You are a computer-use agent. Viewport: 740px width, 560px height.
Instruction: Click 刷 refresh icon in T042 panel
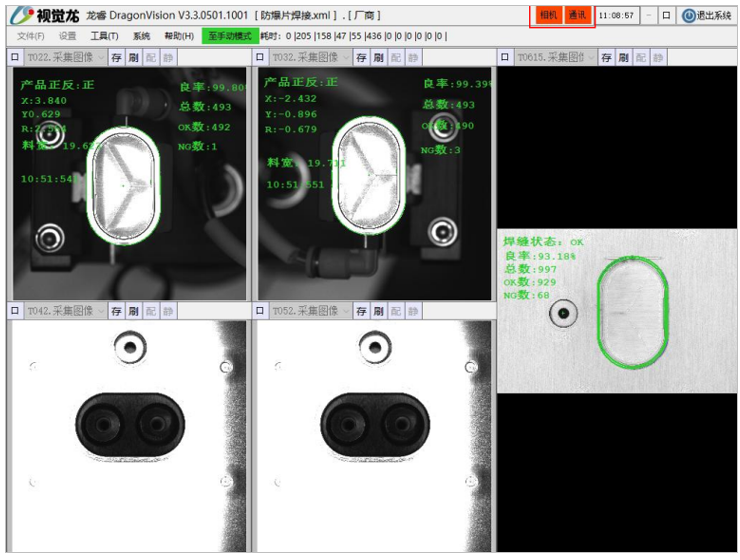coord(134,311)
